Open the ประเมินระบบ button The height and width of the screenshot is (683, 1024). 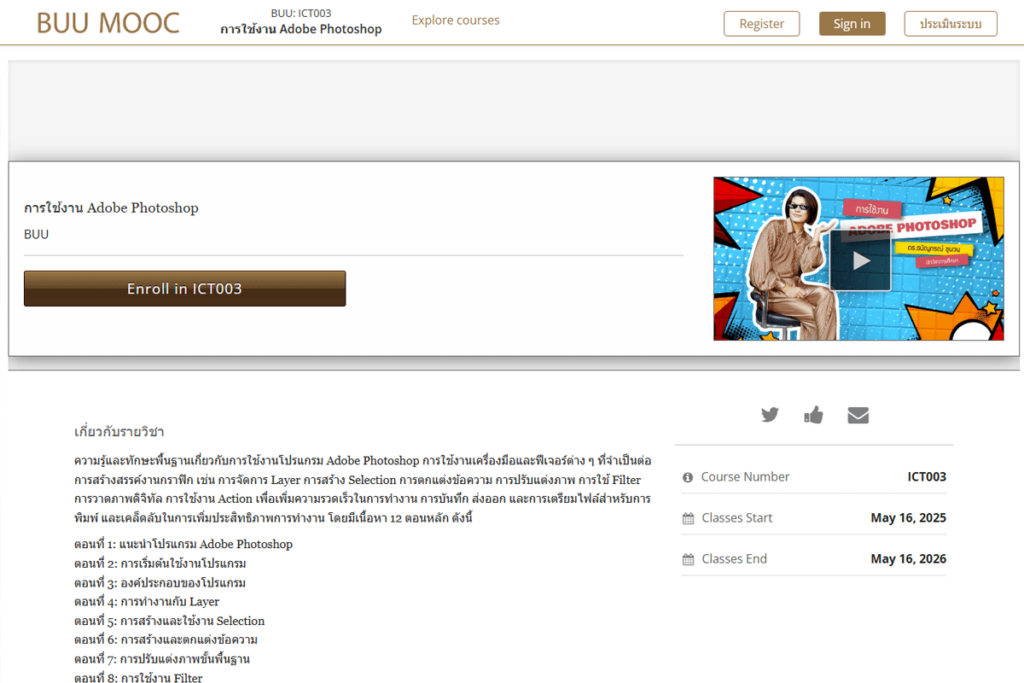point(950,24)
